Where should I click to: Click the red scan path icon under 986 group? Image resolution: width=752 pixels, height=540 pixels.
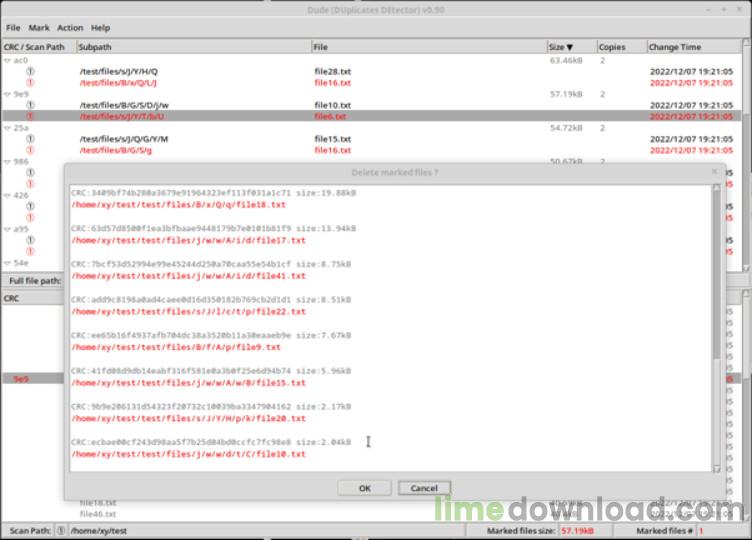pos(30,184)
